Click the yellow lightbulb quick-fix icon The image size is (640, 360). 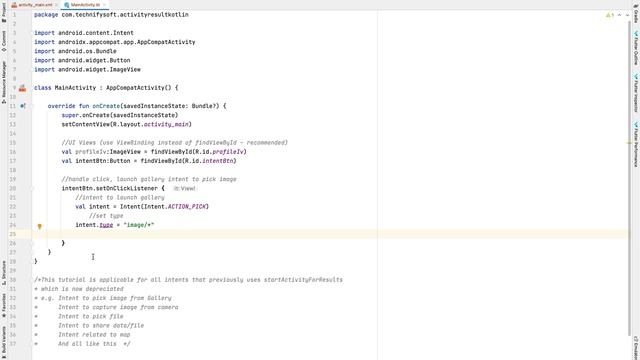[40, 226]
